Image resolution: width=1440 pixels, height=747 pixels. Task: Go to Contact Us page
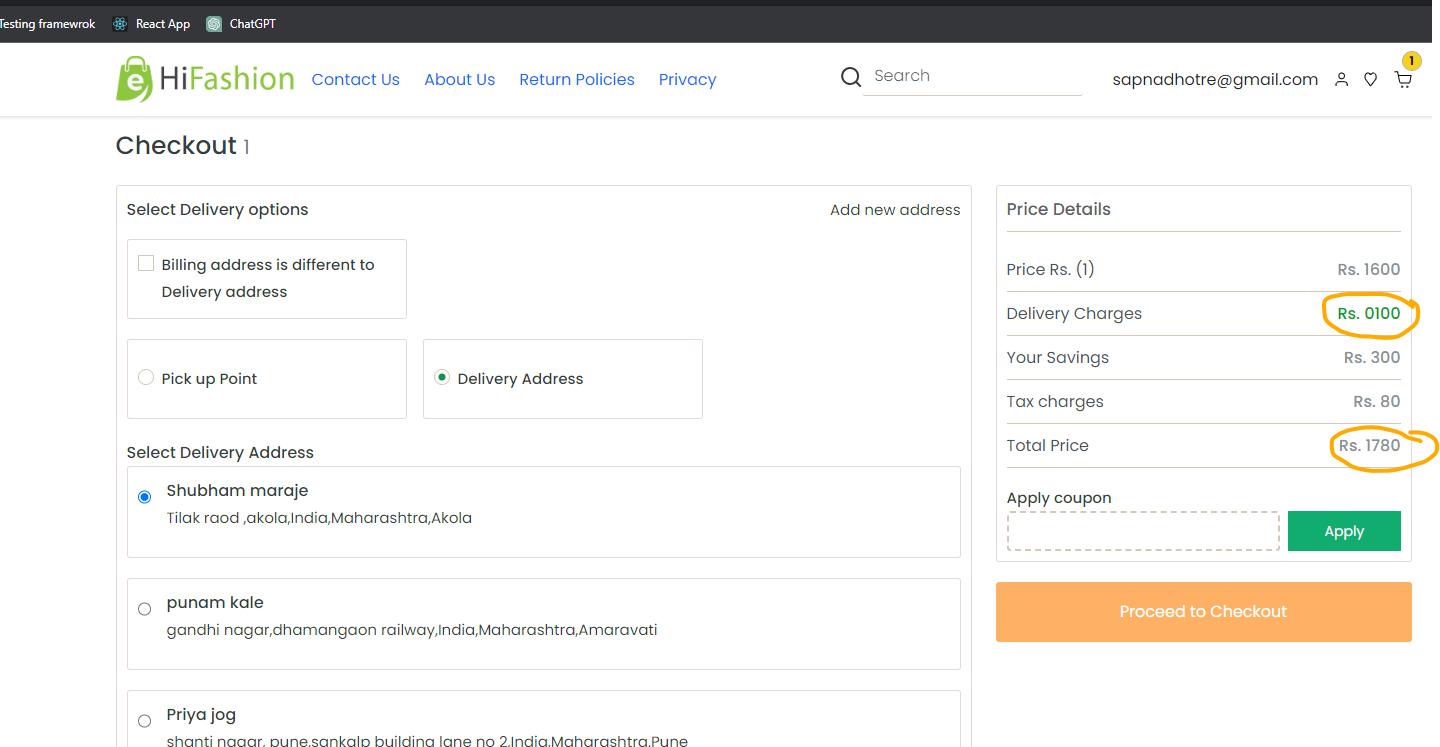click(x=356, y=80)
